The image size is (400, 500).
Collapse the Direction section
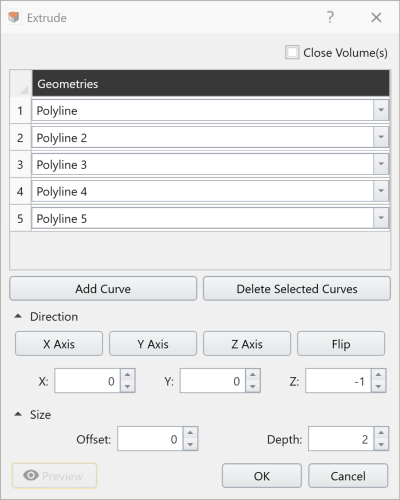click(x=18, y=316)
